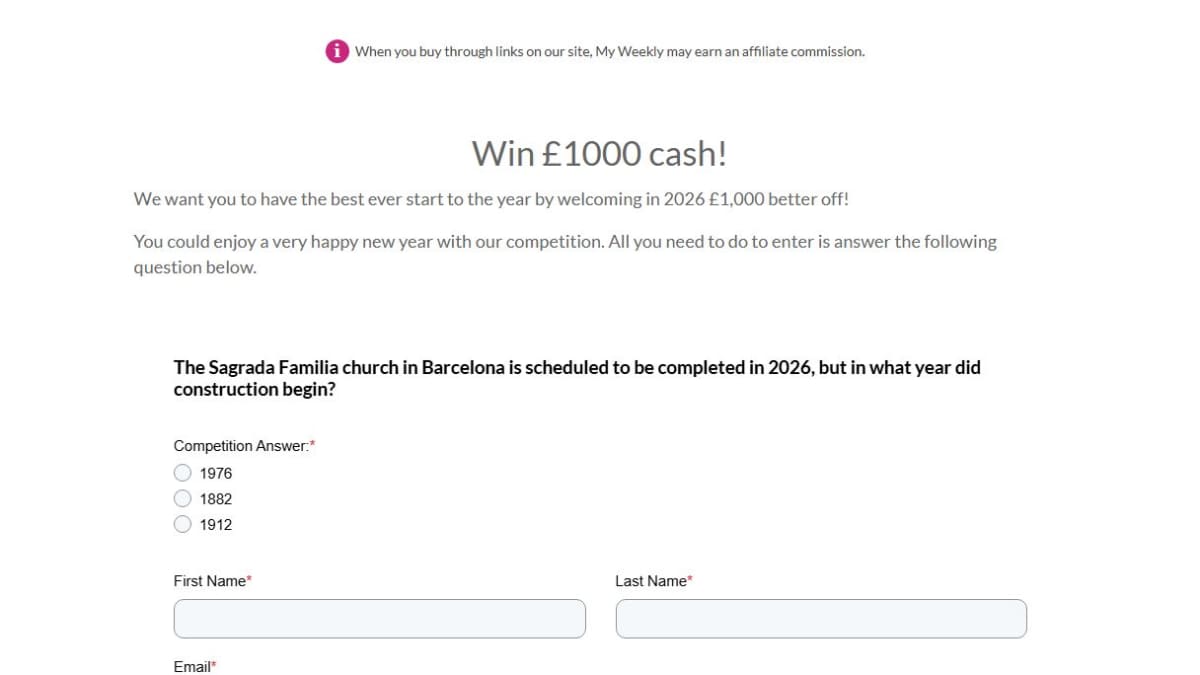1200x675 pixels.
Task: Select the 1976 radio button
Action: [183, 473]
